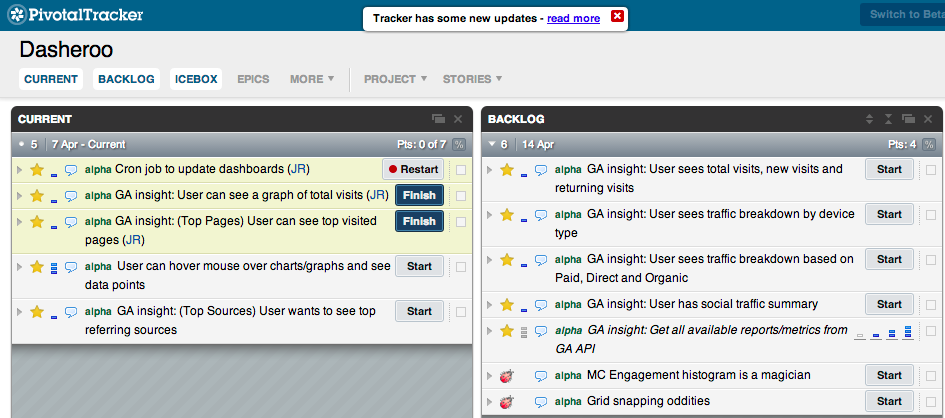Check the box for social traffic summary story
This screenshot has height=418, width=945.
(x=931, y=304)
